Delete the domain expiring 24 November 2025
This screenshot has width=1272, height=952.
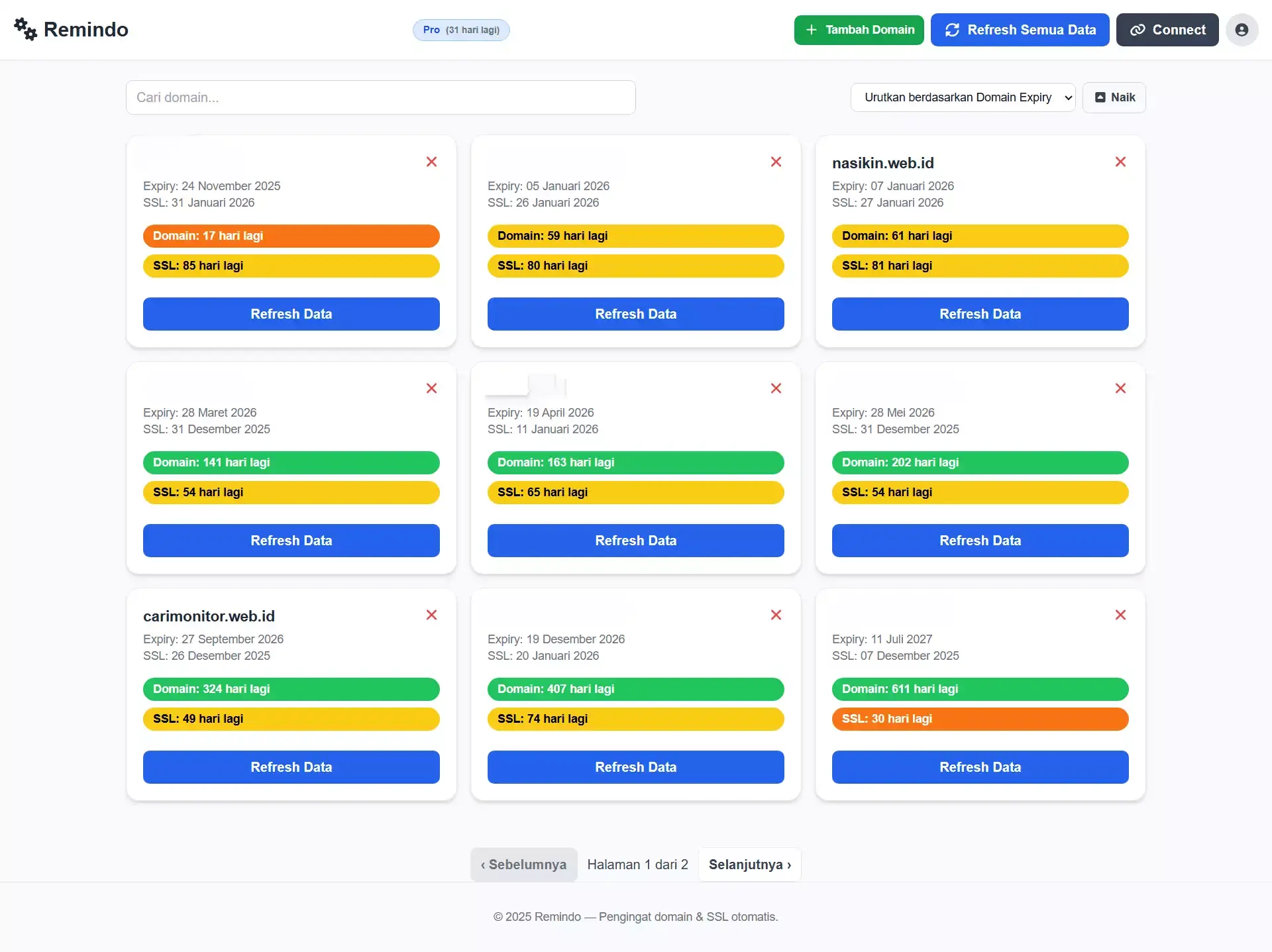431,162
